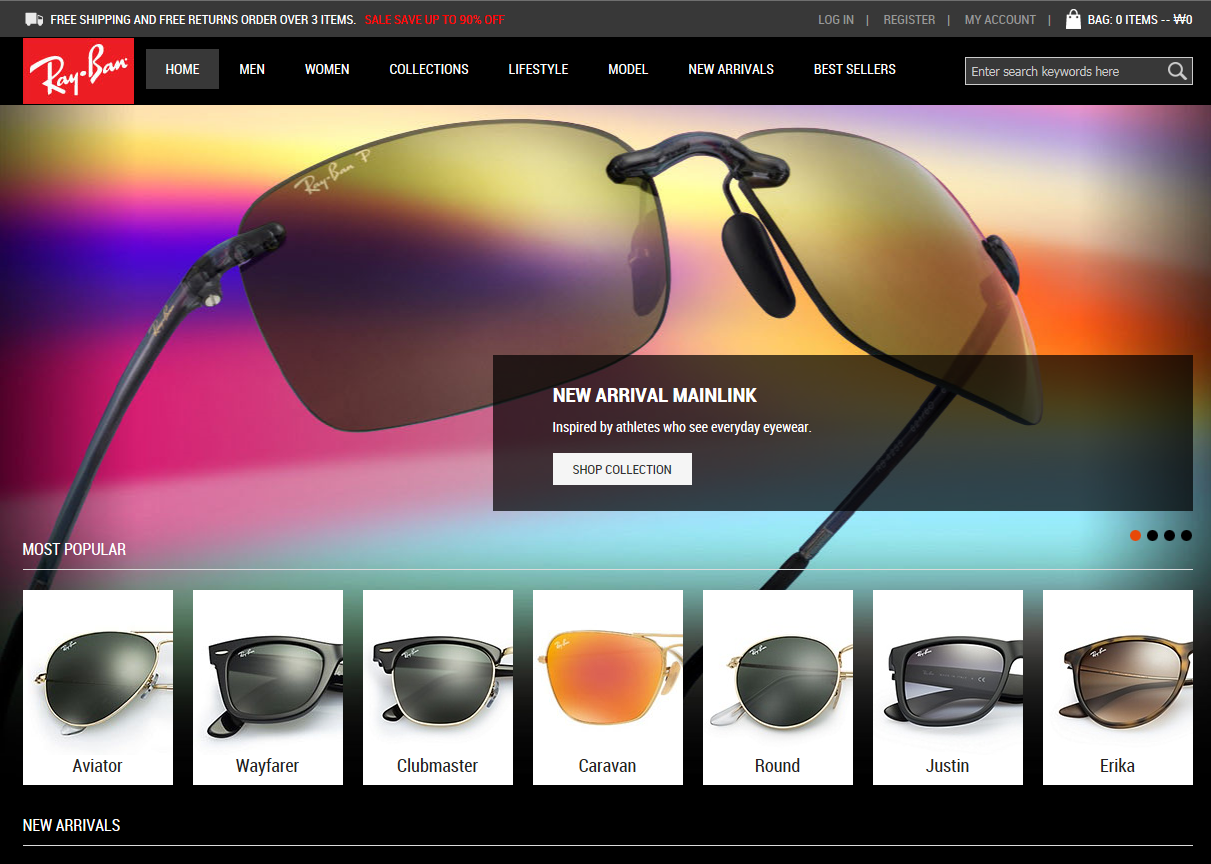1211x864 pixels.
Task: Click the Ray-Ban logo
Action: tap(78, 71)
